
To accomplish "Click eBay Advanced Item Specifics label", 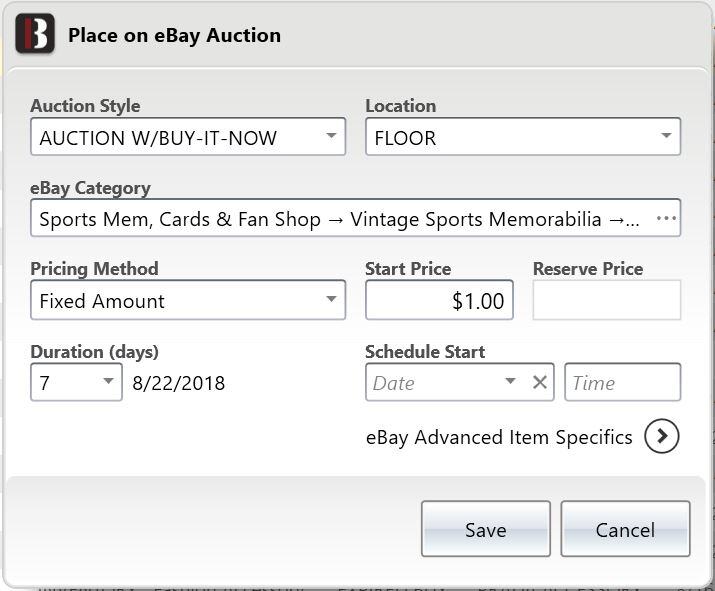I will click(499, 437).
